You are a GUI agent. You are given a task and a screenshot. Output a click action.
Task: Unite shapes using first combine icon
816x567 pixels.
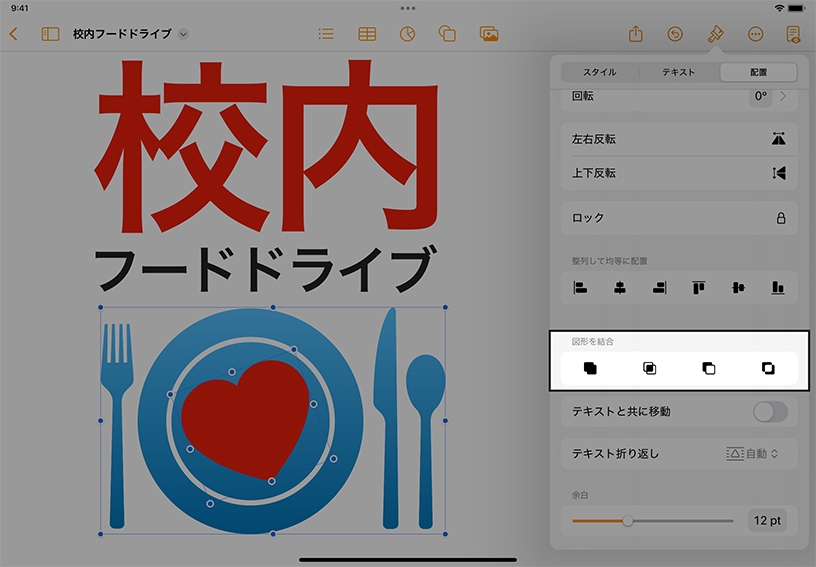[x=590, y=368]
